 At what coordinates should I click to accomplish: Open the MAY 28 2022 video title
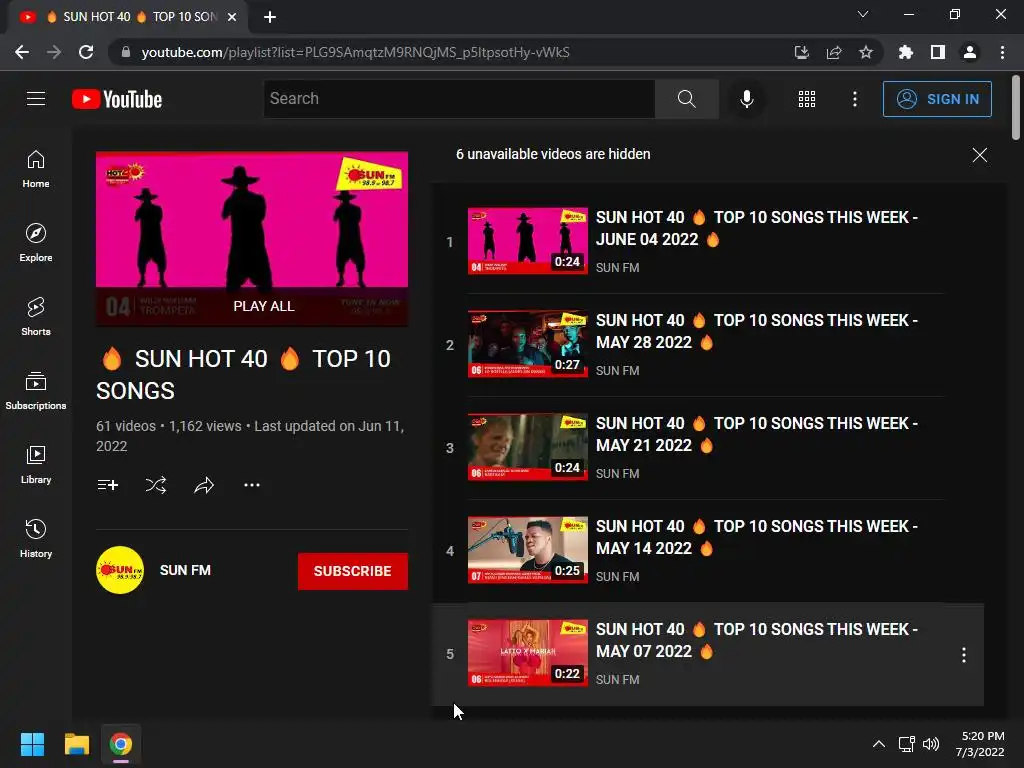(757, 331)
